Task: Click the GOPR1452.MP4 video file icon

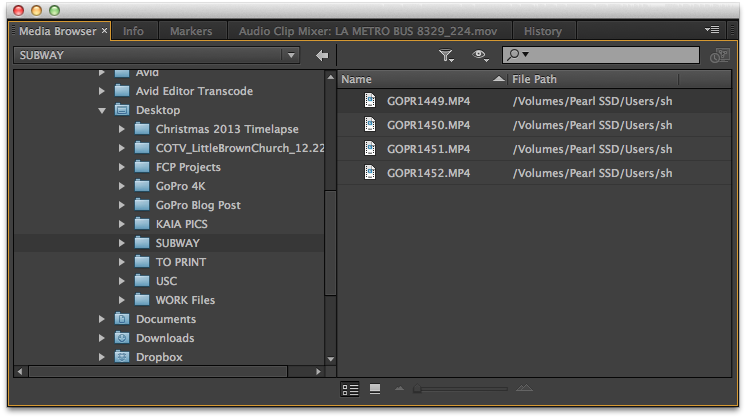Action: click(x=370, y=172)
